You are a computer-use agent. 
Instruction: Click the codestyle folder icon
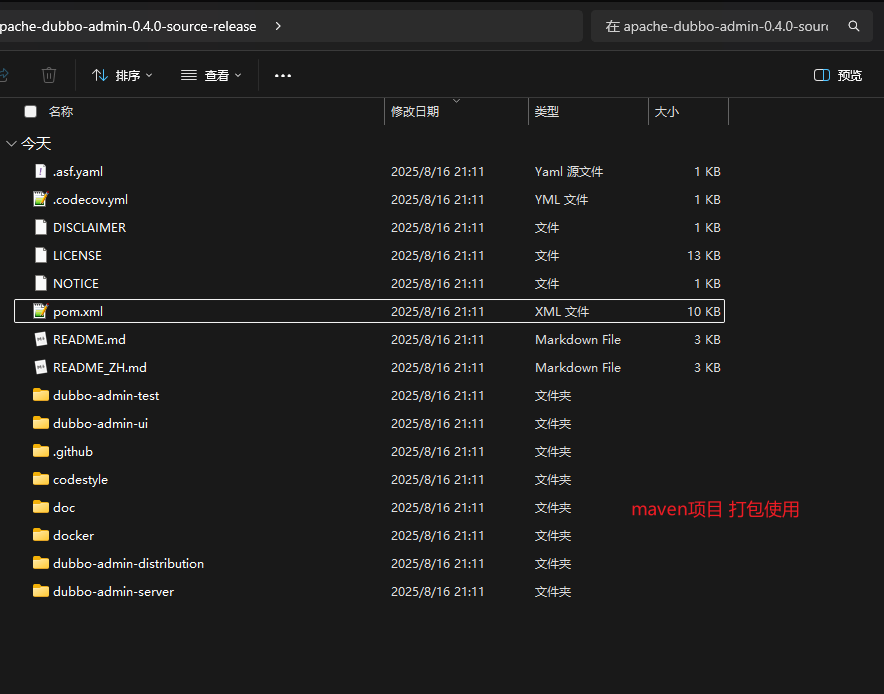click(x=41, y=479)
